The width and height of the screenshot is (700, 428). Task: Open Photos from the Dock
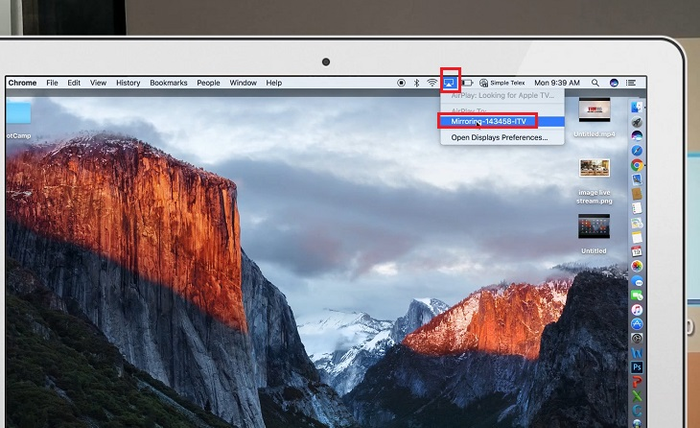(637, 266)
